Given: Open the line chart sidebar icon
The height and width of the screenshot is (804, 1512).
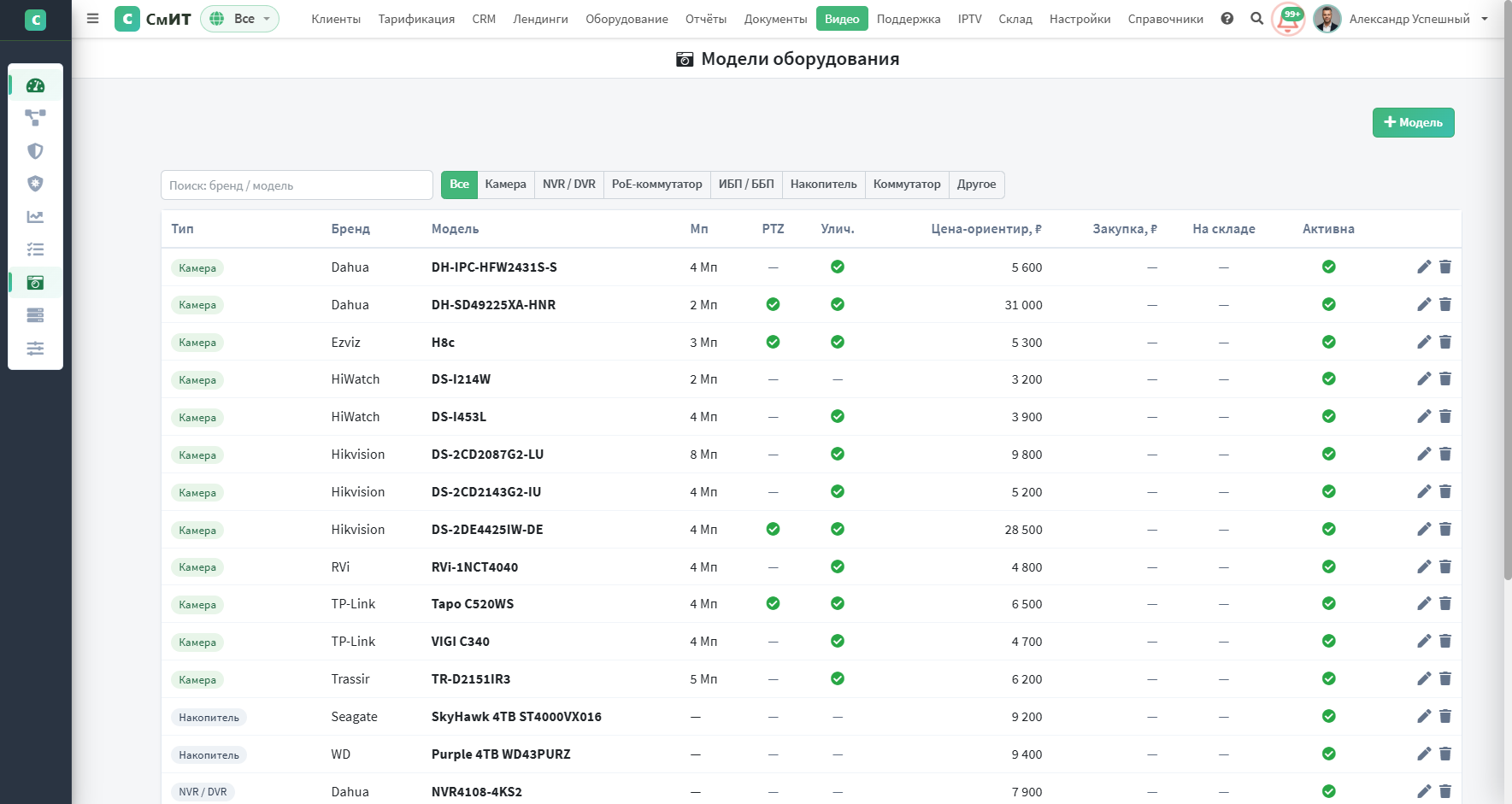Looking at the screenshot, I should pyautogui.click(x=35, y=217).
